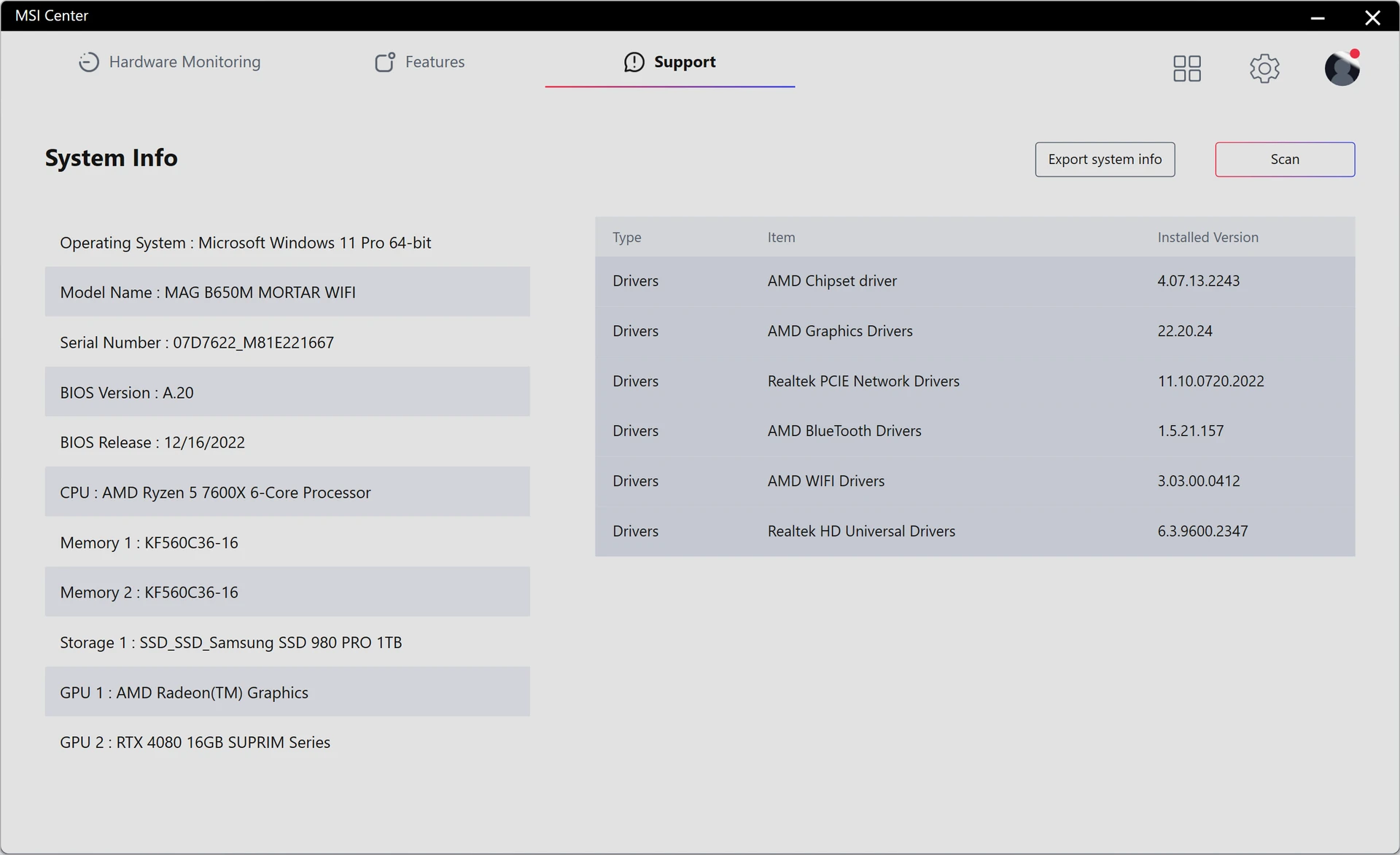The height and width of the screenshot is (855, 1400).
Task: Open the apps grid icon
Action: click(1186, 69)
